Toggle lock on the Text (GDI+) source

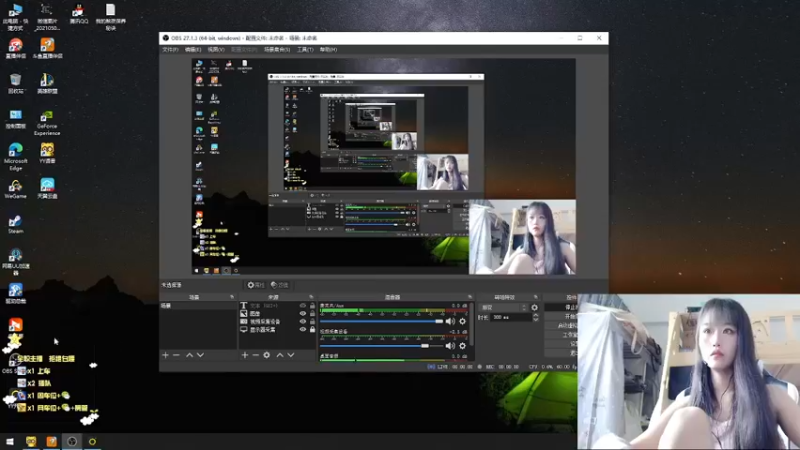pyautogui.click(x=312, y=306)
